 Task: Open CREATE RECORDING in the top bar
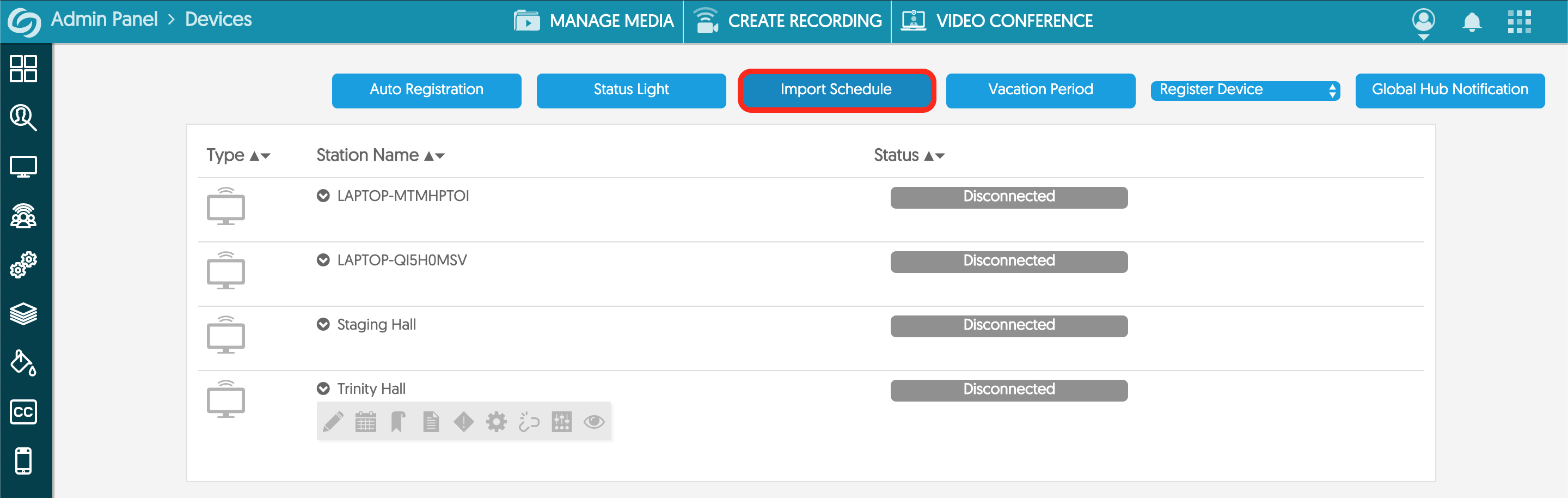tap(788, 21)
